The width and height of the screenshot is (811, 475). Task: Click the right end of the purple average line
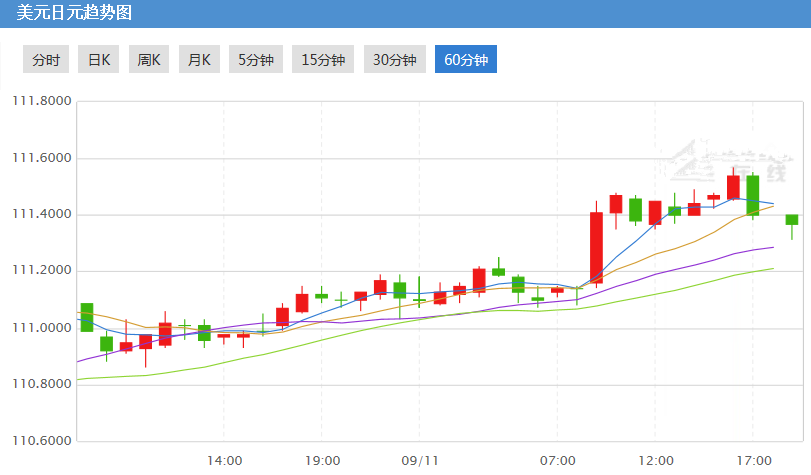(772, 247)
